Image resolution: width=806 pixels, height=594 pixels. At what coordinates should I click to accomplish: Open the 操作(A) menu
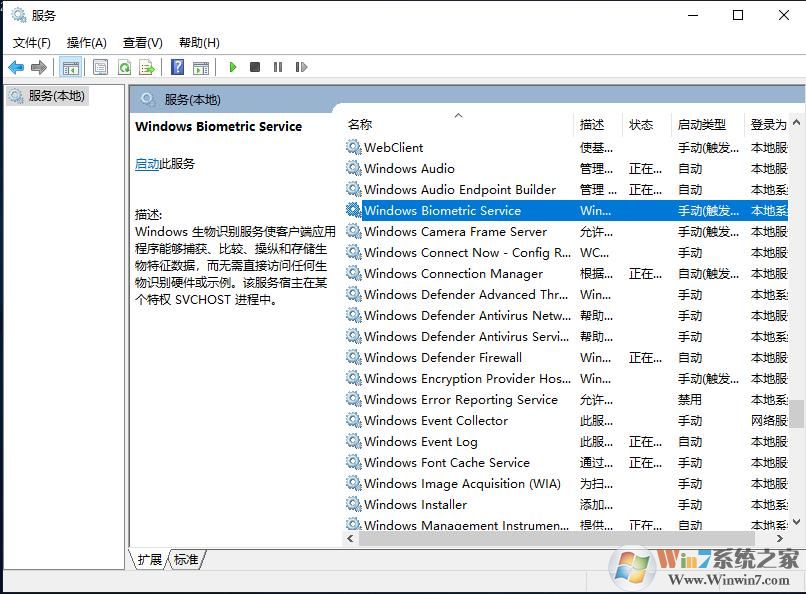86,43
